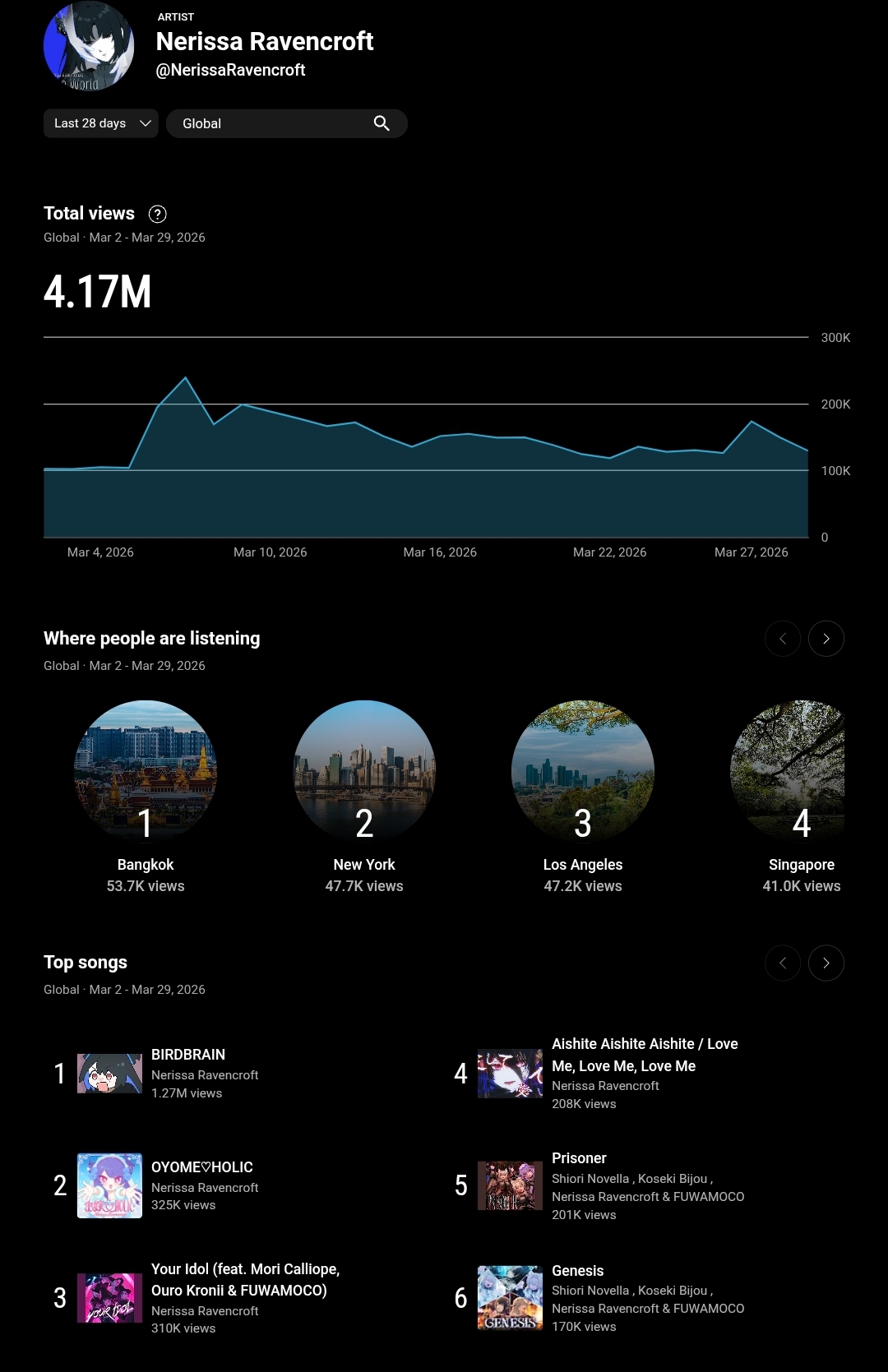Open Aishite Aishite Aishite / Love Me title

645,1055
